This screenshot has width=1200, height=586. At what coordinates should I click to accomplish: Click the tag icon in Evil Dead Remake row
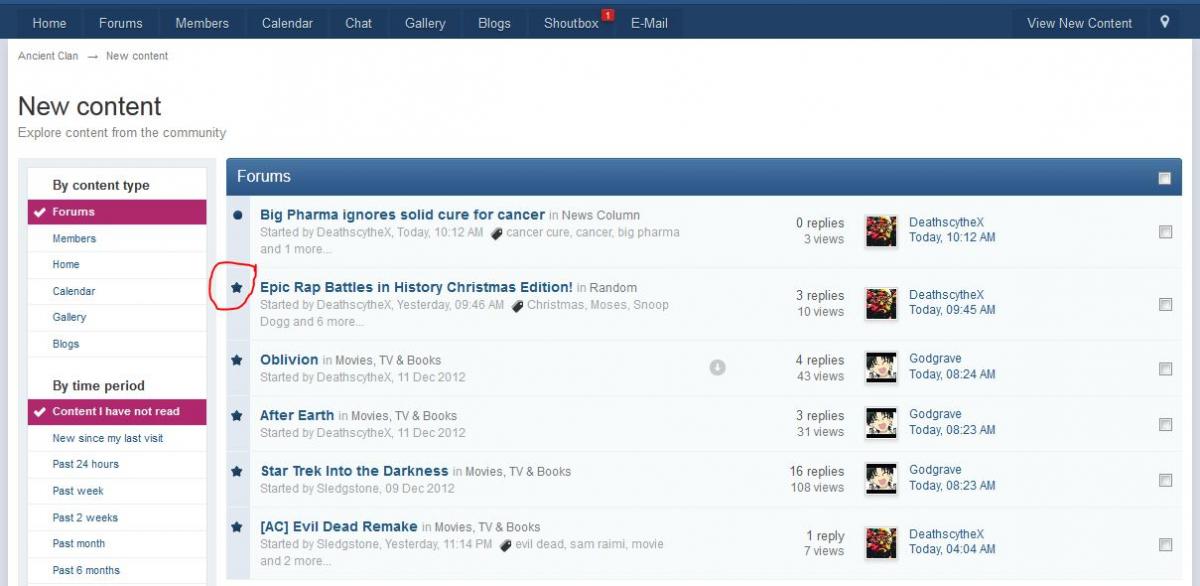click(505, 545)
